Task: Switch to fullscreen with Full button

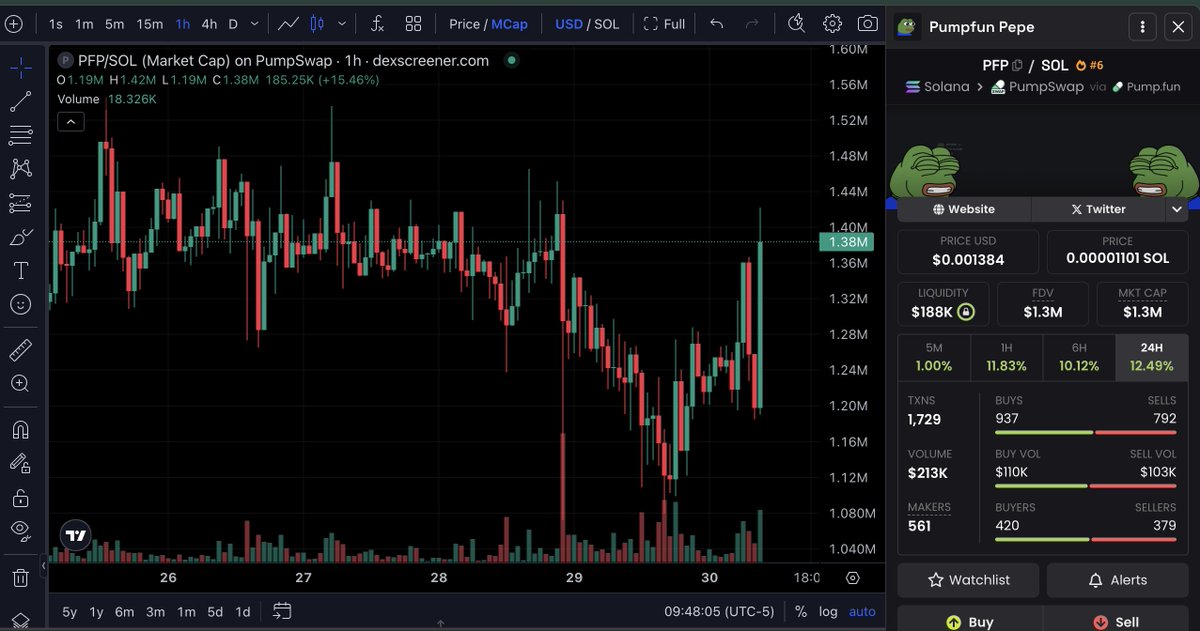Action: pos(665,23)
